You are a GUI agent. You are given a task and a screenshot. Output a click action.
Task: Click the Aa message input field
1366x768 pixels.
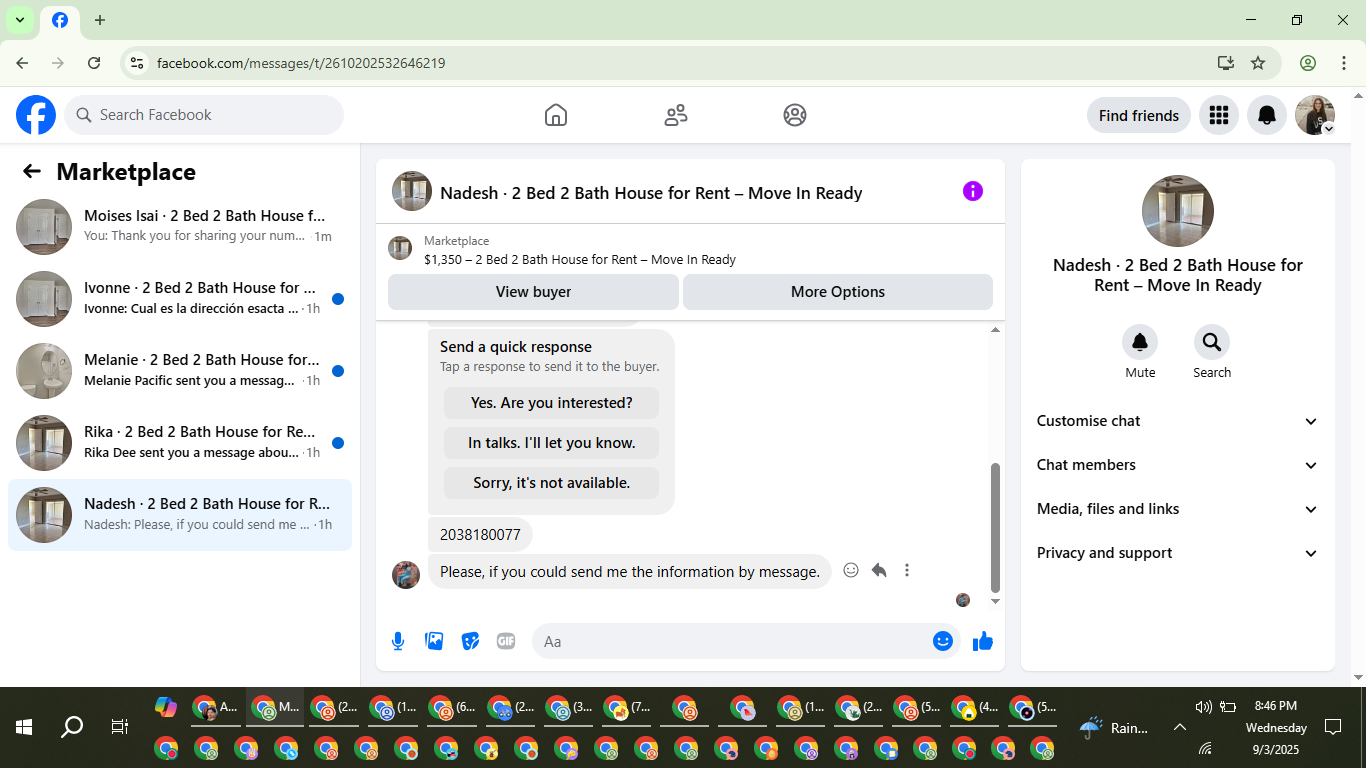746,641
